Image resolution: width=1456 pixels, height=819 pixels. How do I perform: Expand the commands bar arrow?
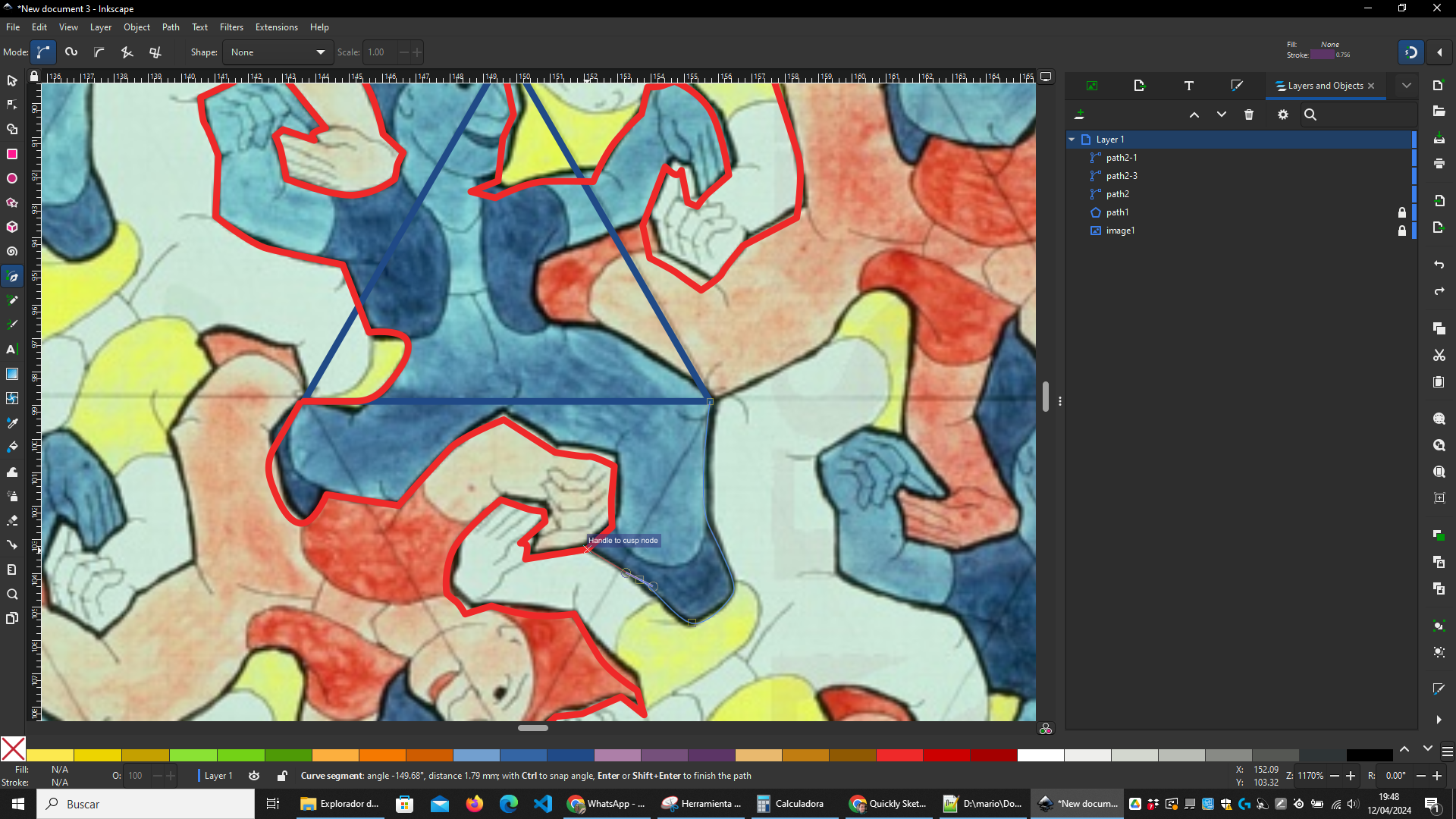tap(1439, 720)
